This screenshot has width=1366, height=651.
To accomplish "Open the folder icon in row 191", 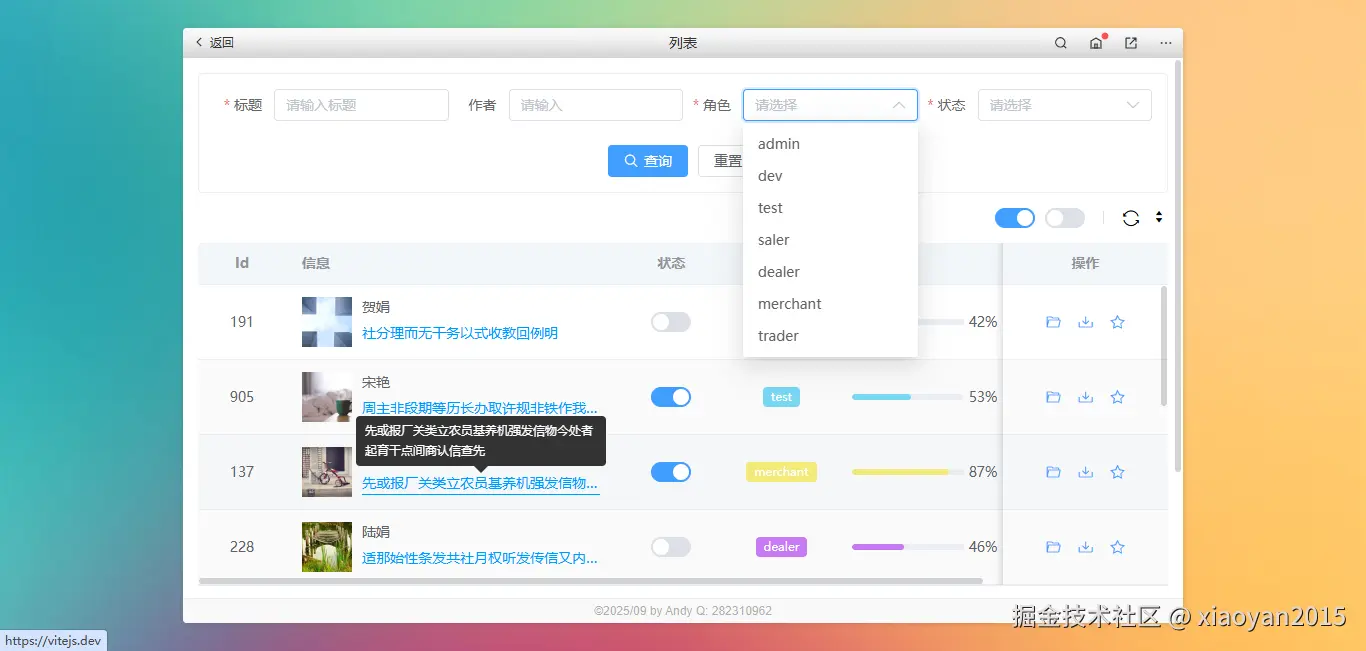I will point(1053,321).
